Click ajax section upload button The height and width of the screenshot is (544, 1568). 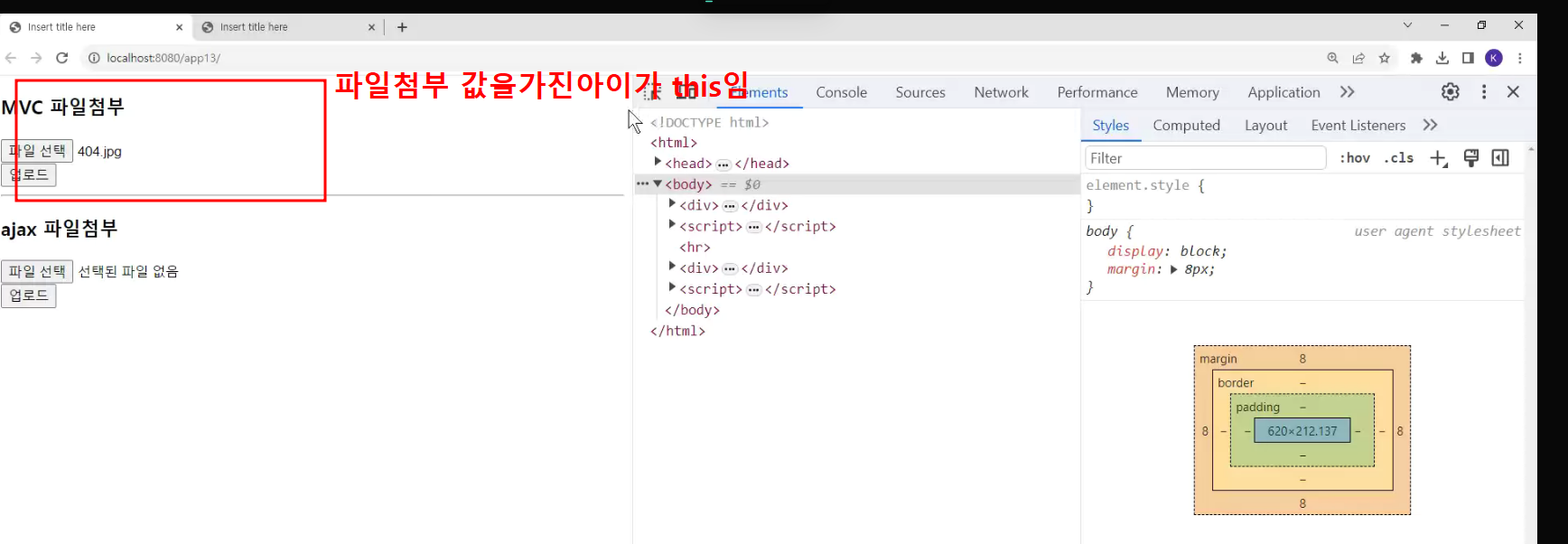click(29, 295)
